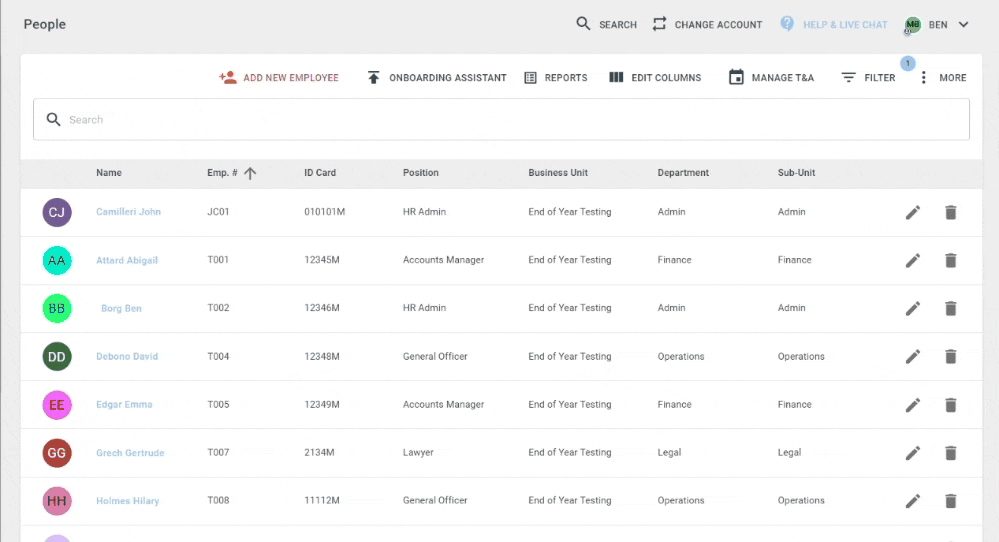The width and height of the screenshot is (999, 542).
Task: Click the Manage T&A calendar icon
Action: point(736,77)
